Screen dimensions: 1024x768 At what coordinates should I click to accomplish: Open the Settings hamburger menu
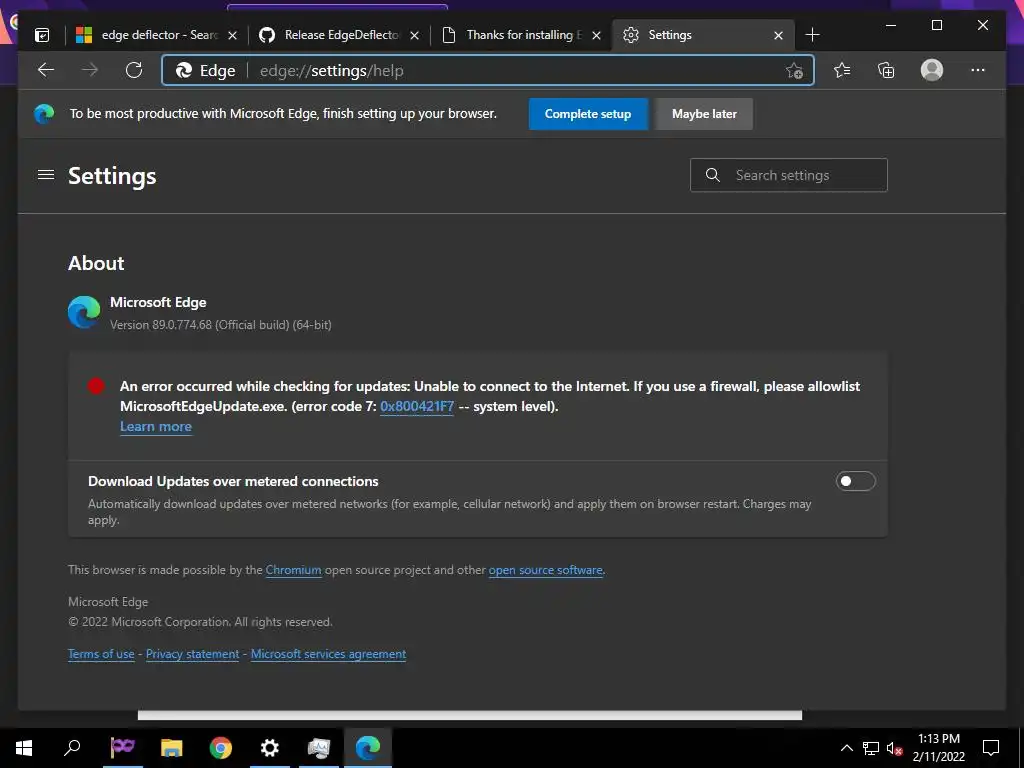(x=46, y=175)
